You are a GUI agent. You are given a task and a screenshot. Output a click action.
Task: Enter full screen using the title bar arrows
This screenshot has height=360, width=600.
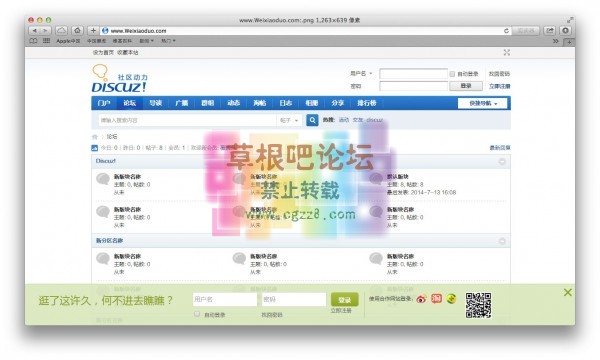click(x=570, y=20)
